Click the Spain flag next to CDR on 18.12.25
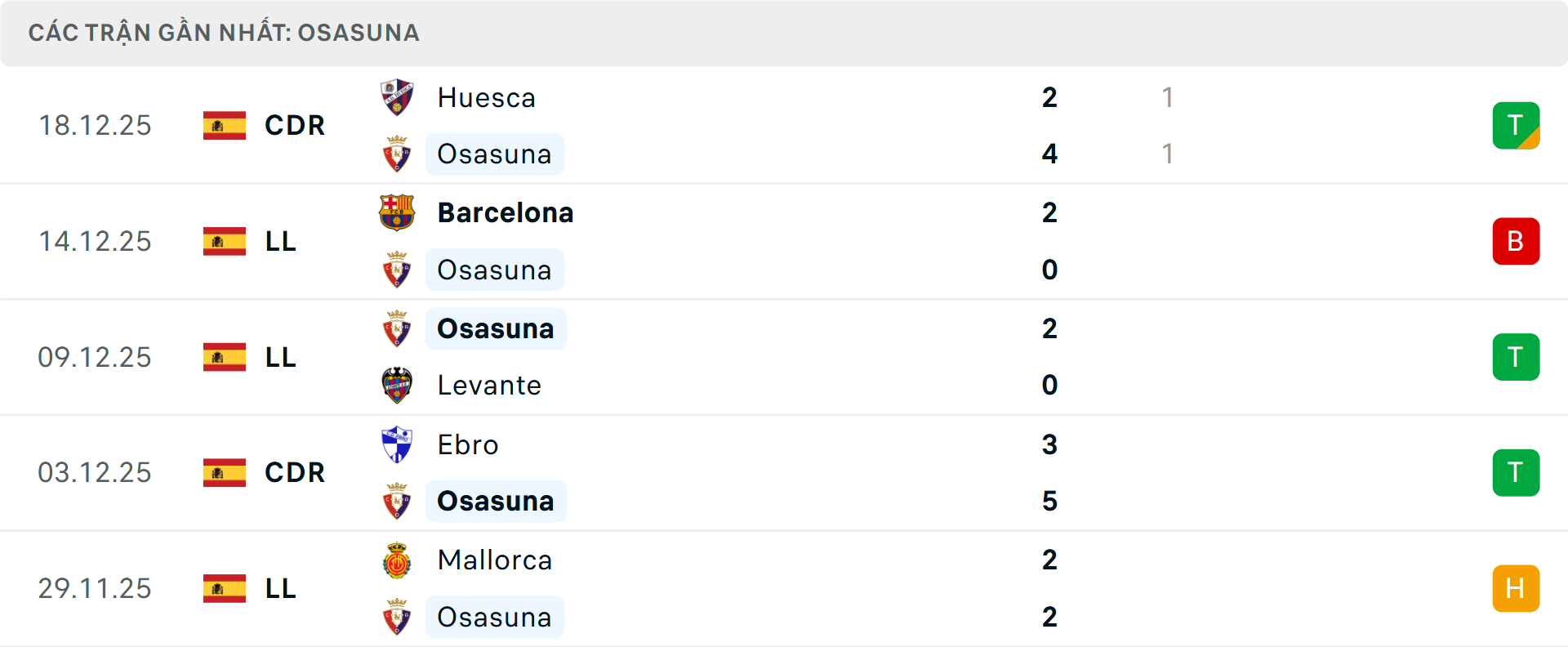 coord(223,125)
